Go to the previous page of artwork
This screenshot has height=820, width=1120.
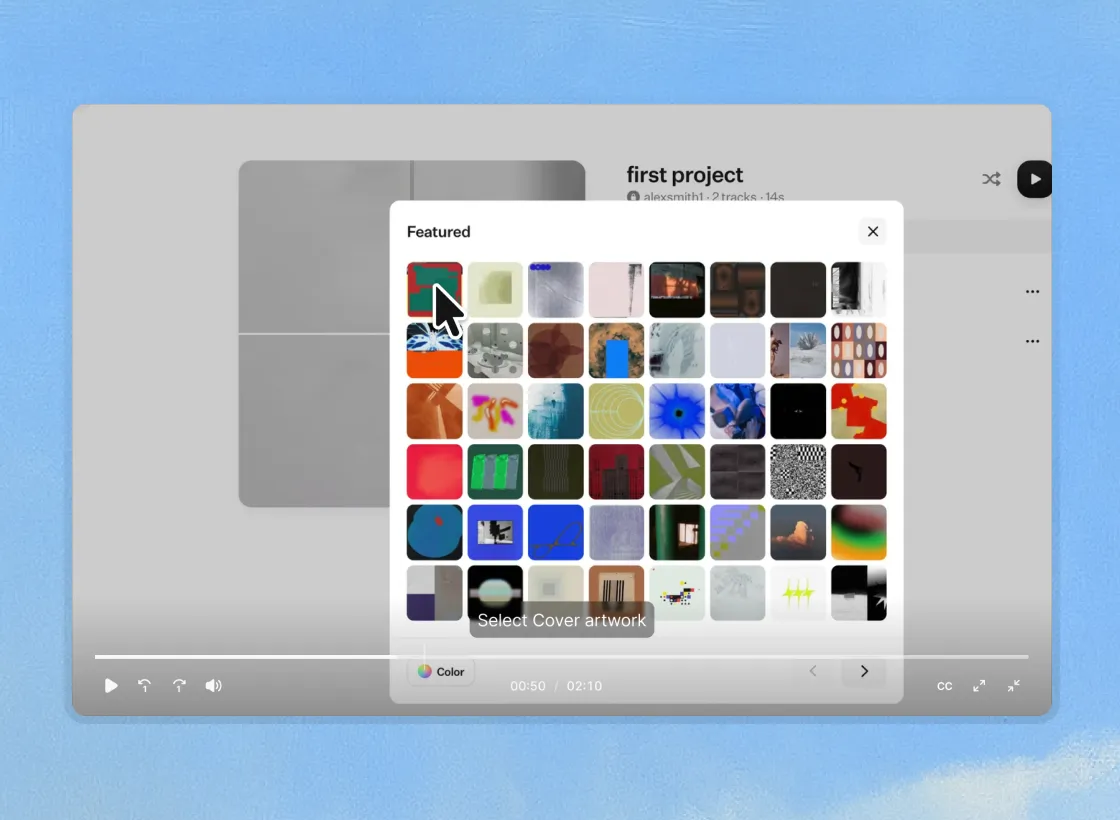click(813, 671)
